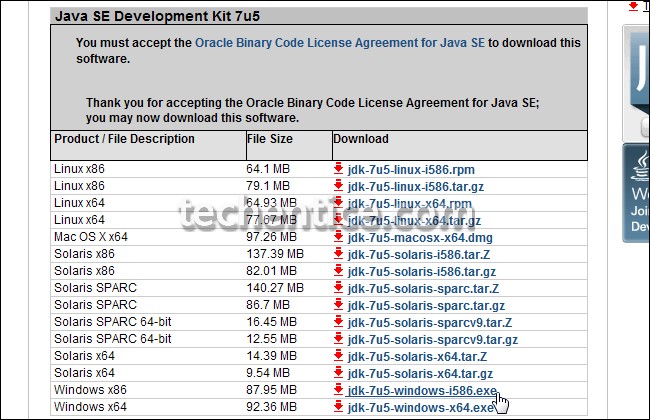Click red download arrow beside jdk-7u5-solaris-i586.tar.Z
Image resolution: width=650 pixels, height=420 pixels.
point(338,253)
